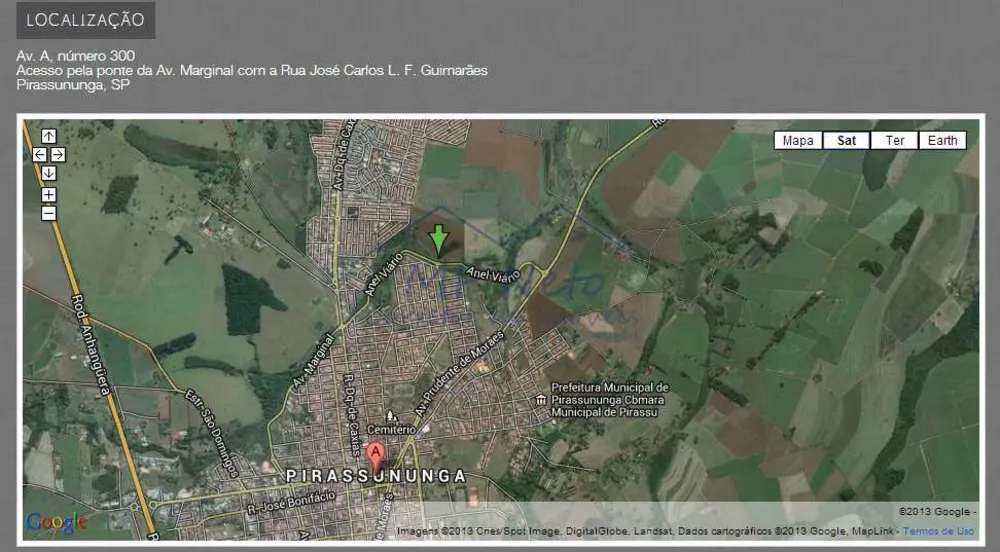
Task: Zoom out the map with minus button
Action: pyautogui.click(x=49, y=214)
